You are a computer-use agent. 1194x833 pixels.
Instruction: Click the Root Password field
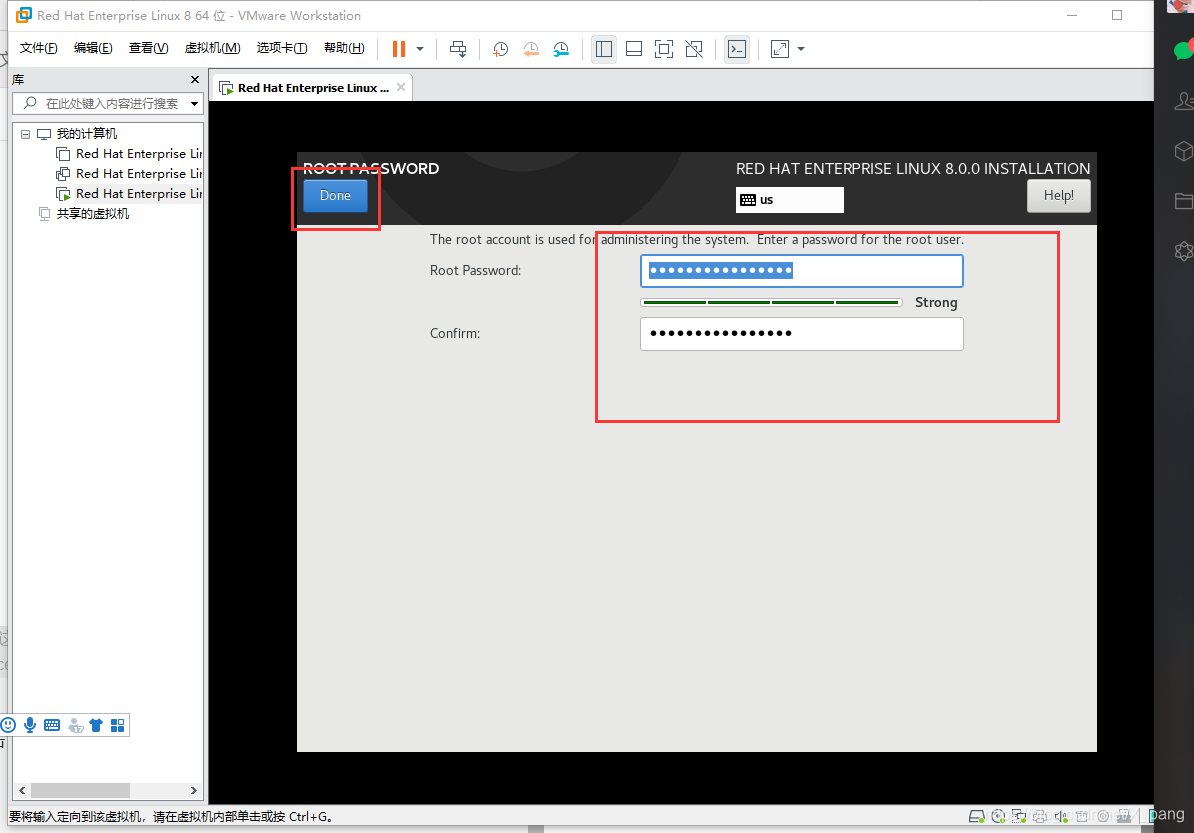click(x=802, y=271)
